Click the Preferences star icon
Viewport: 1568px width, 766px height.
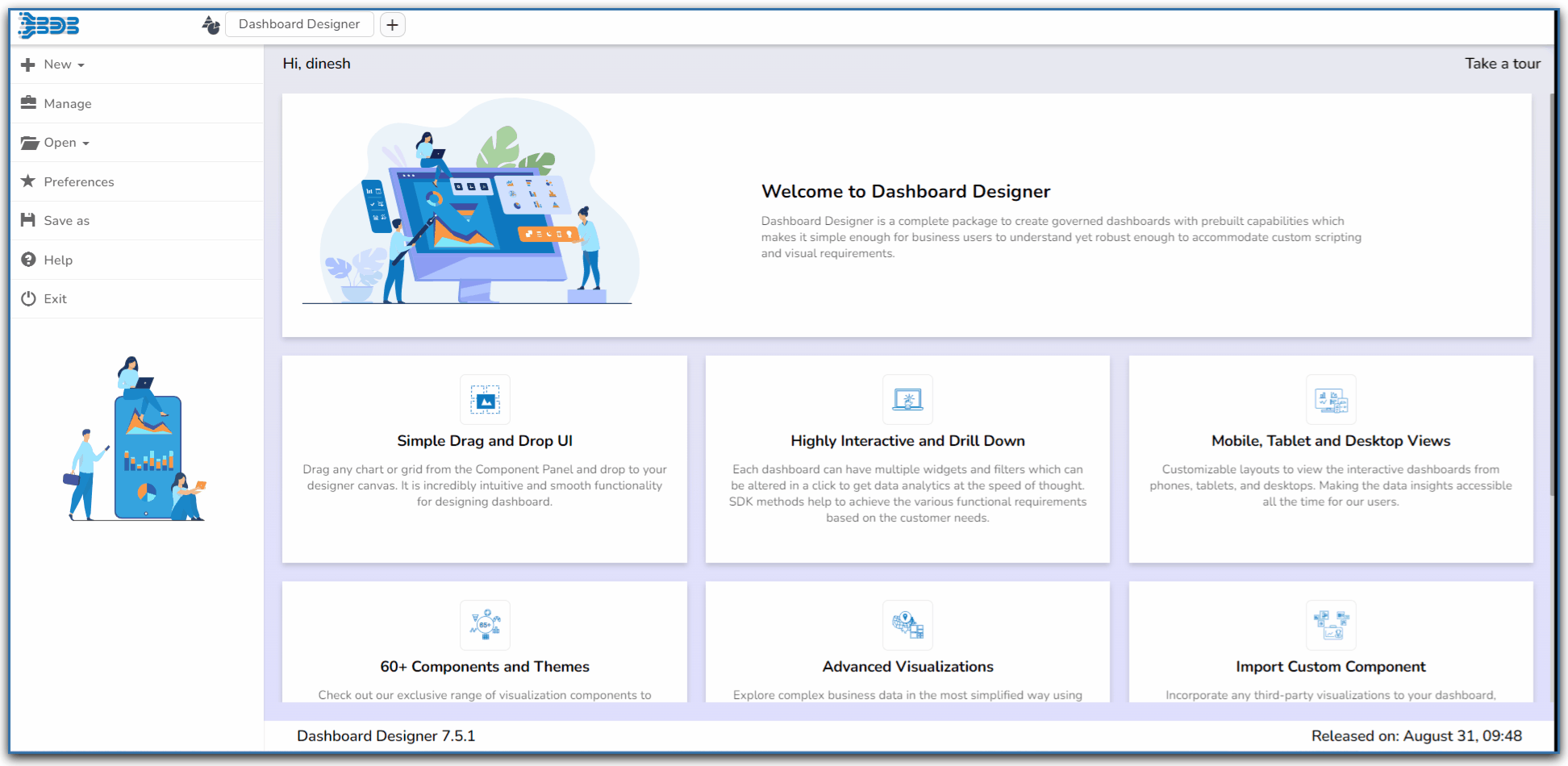[28, 181]
